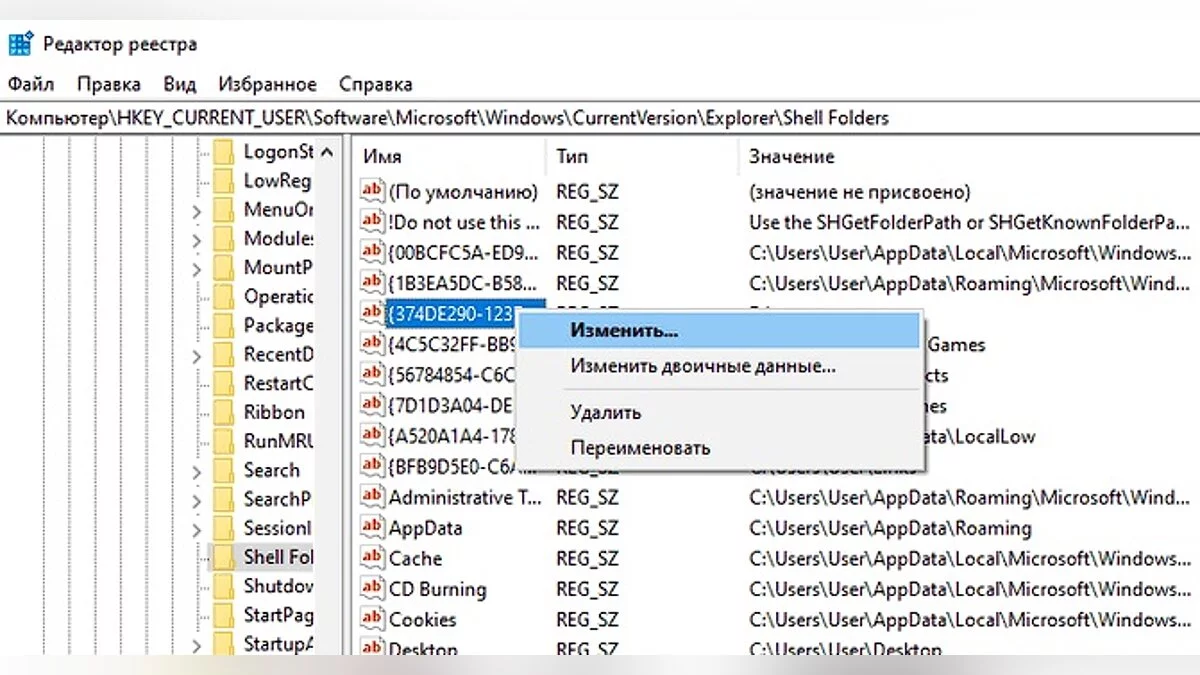Expand the StartupA key in the tree
The image size is (1200, 675).
tap(197, 644)
